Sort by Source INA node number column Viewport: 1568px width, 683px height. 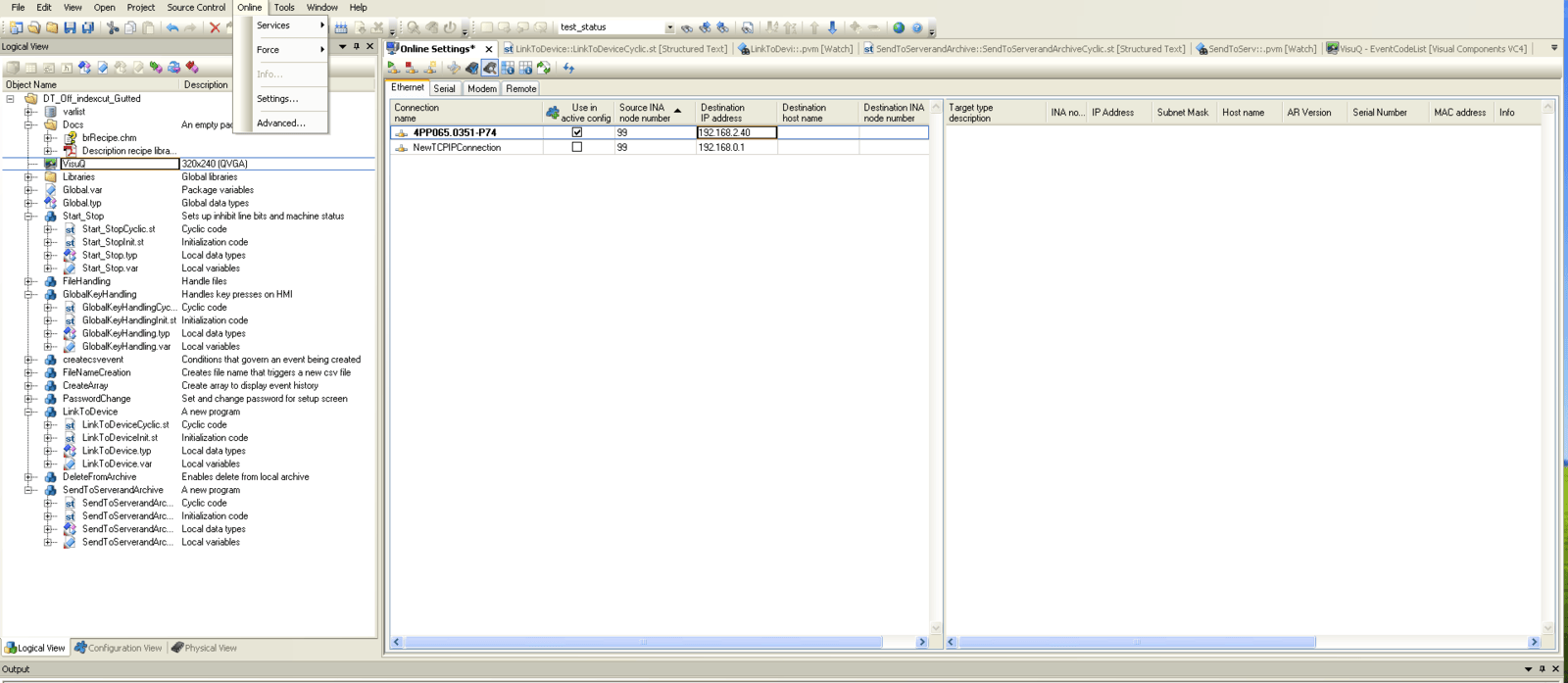tap(654, 113)
